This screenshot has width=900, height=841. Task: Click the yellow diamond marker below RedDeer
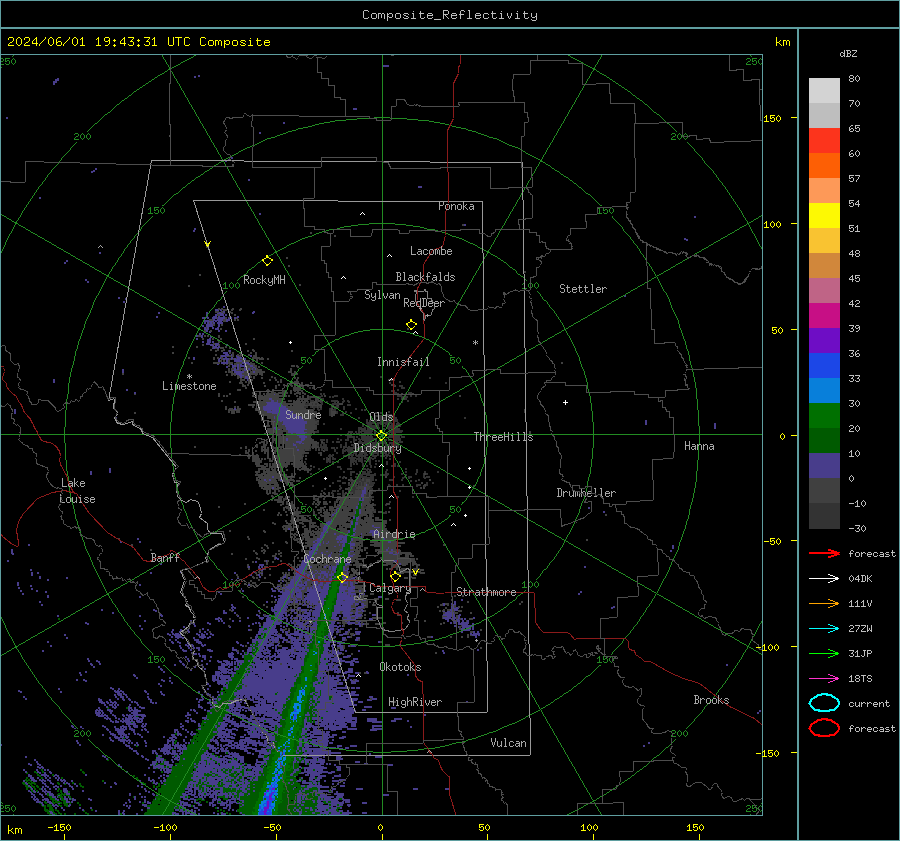pyautogui.click(x=411, y=325)
